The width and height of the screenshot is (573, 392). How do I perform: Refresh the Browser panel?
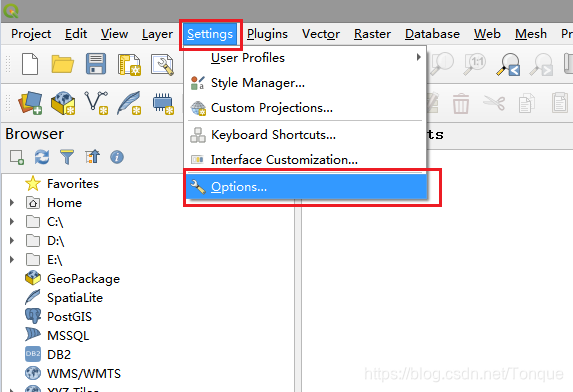click(x=42, y=157)
